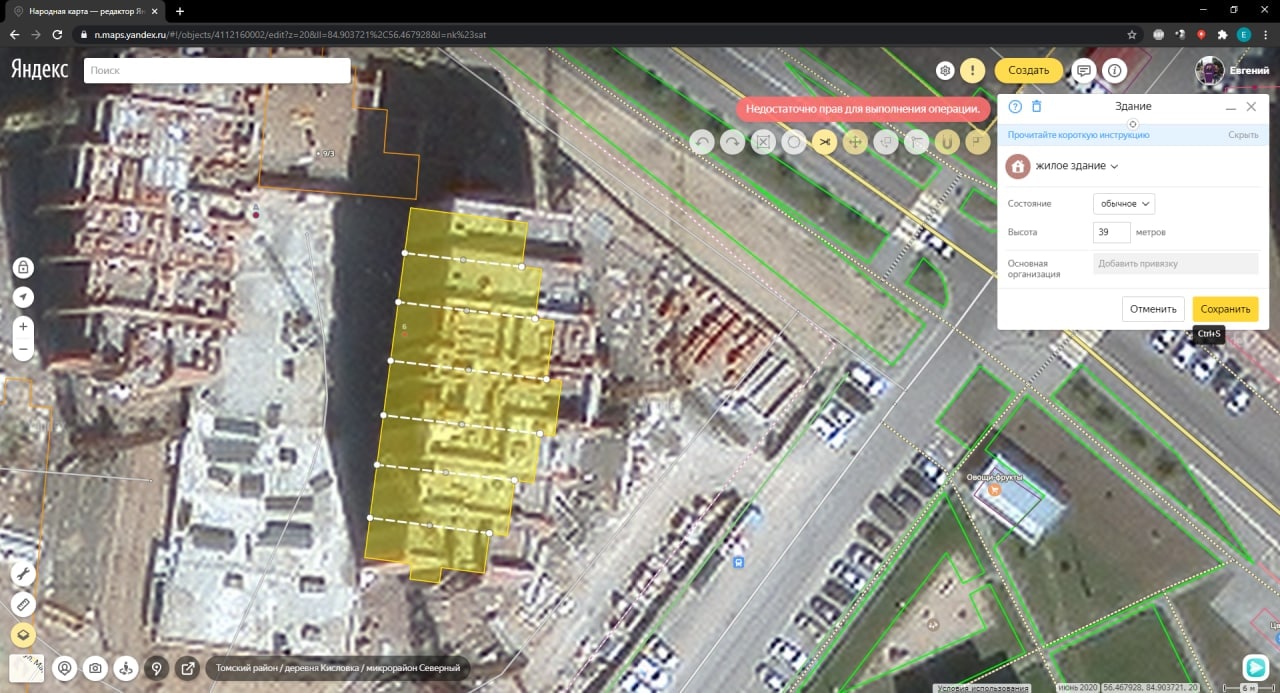Click the yellow Создать button
Viewport: 1280px width, 693px height.
(x=1028, y=70)
